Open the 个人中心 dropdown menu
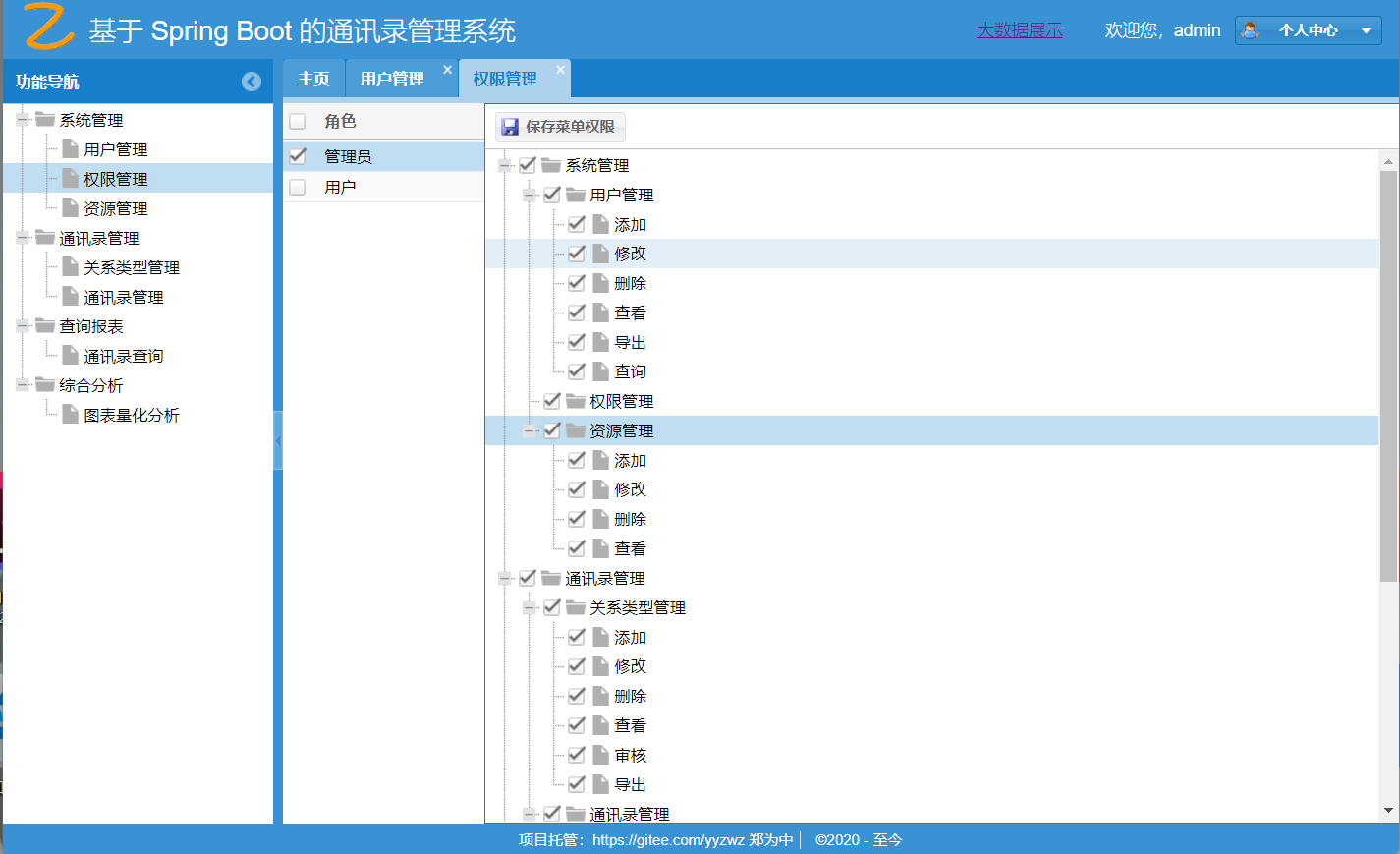Screen dimensions: 1400x854 [1309, 30]
